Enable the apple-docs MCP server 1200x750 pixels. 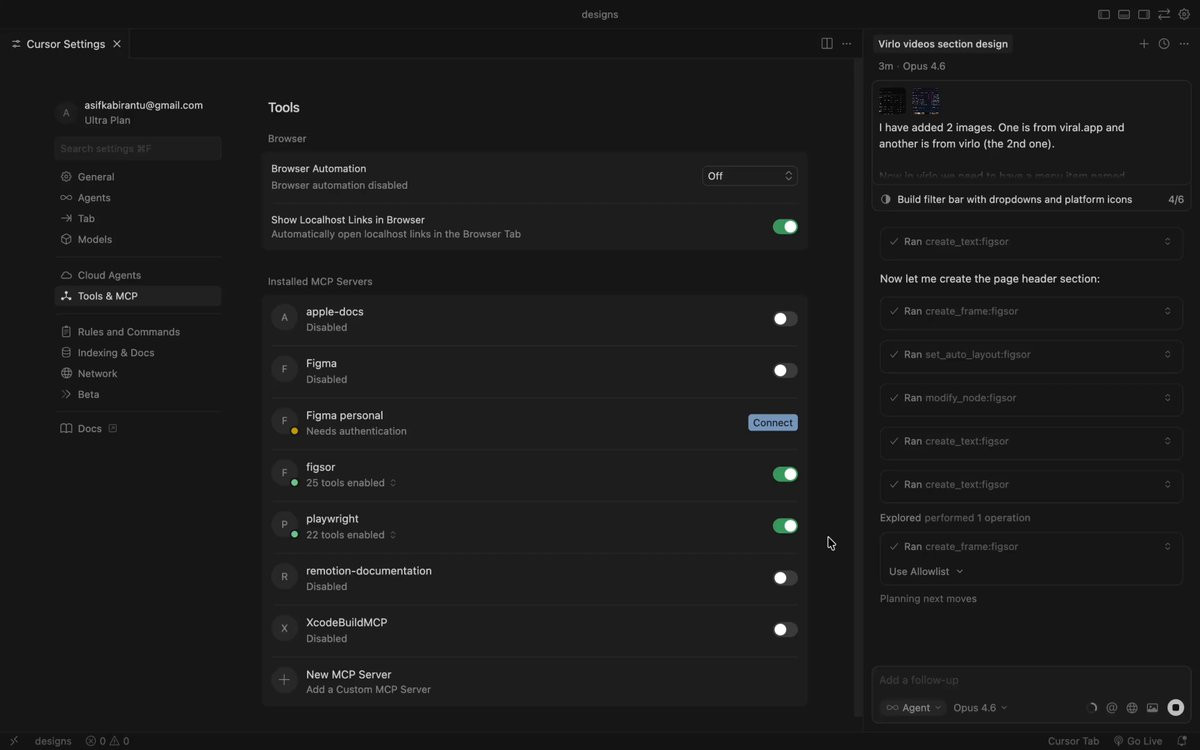pyautogui.click(x=785, y=319)
